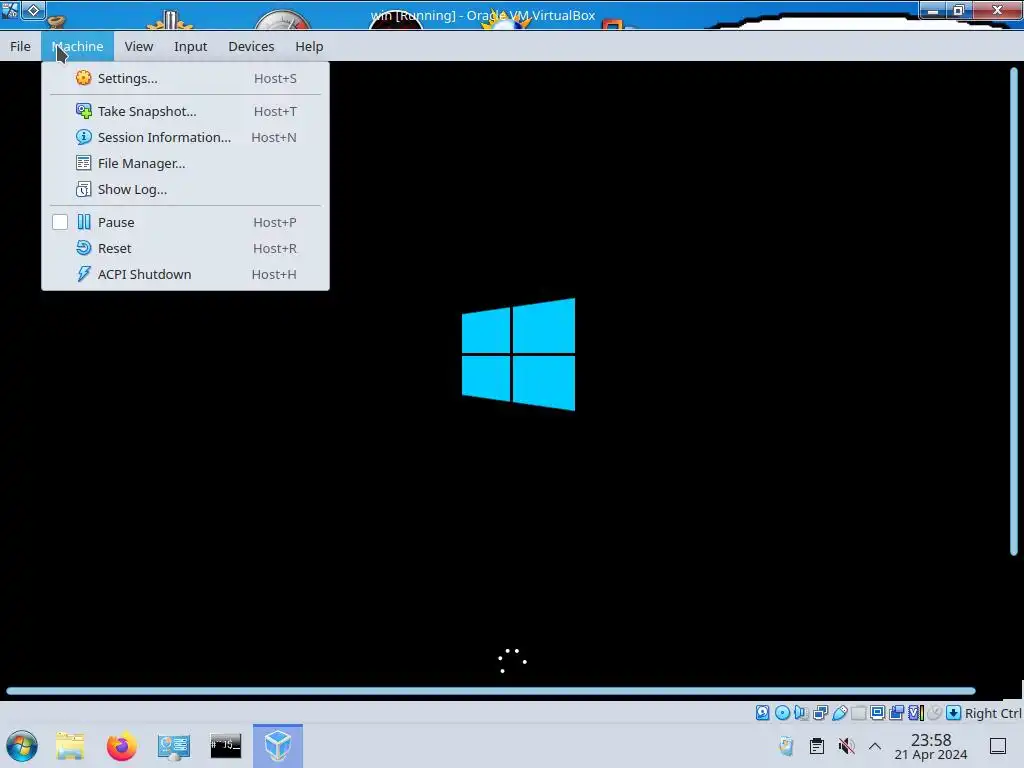
Task: Open the clipboard tray icon
Action: click(x=816, y=746)
